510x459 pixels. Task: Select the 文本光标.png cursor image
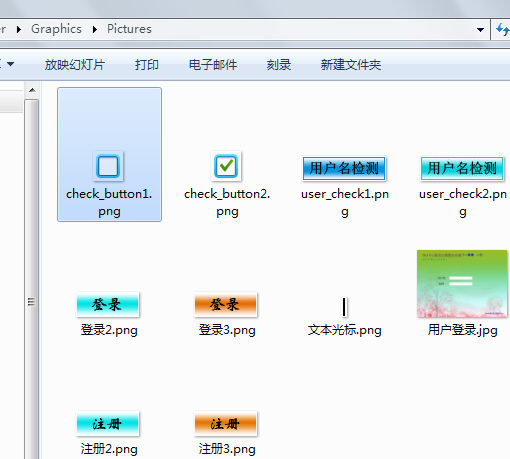[344, 307]
